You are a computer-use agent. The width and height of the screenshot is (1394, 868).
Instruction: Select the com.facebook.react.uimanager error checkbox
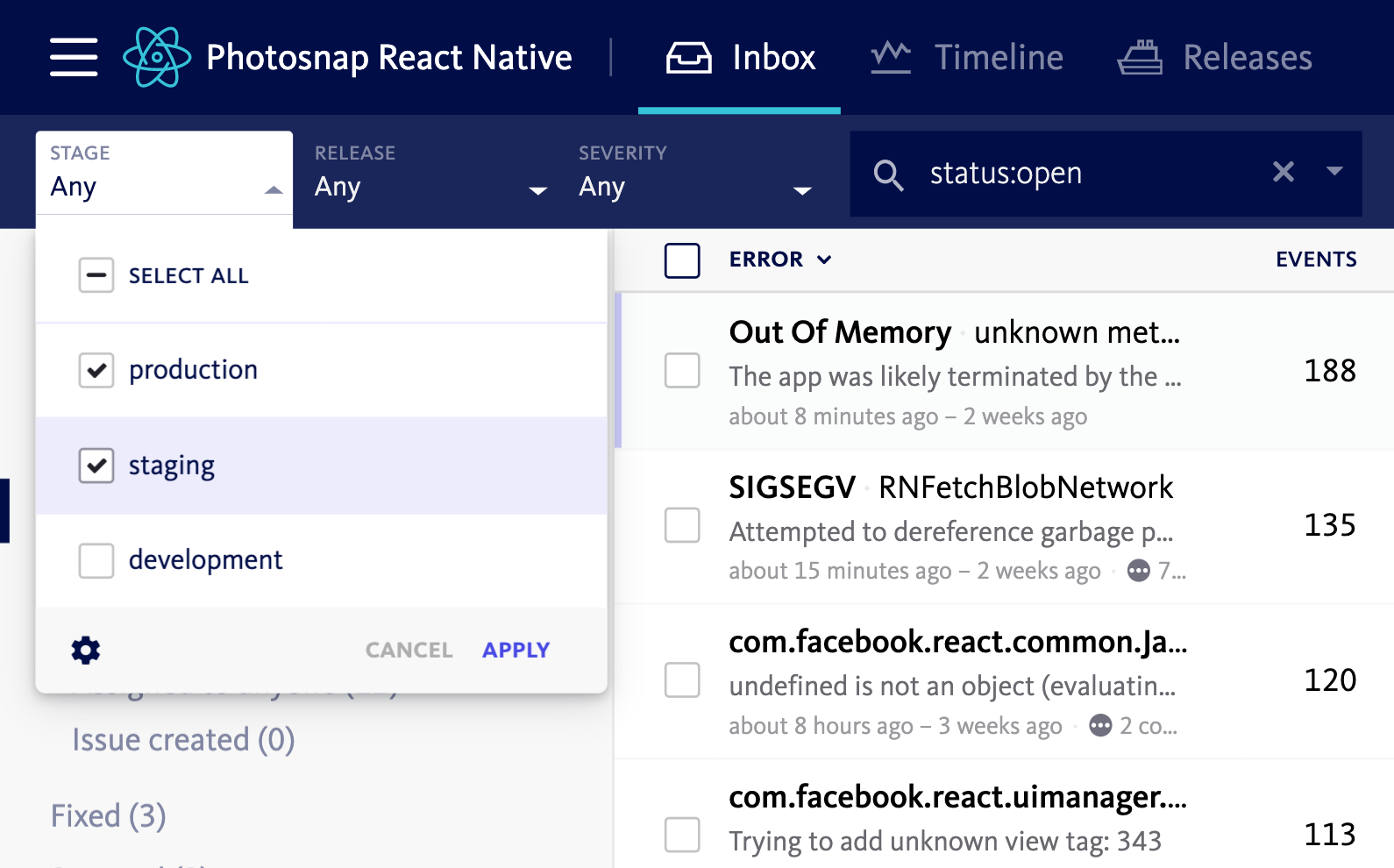pos(682,835)
